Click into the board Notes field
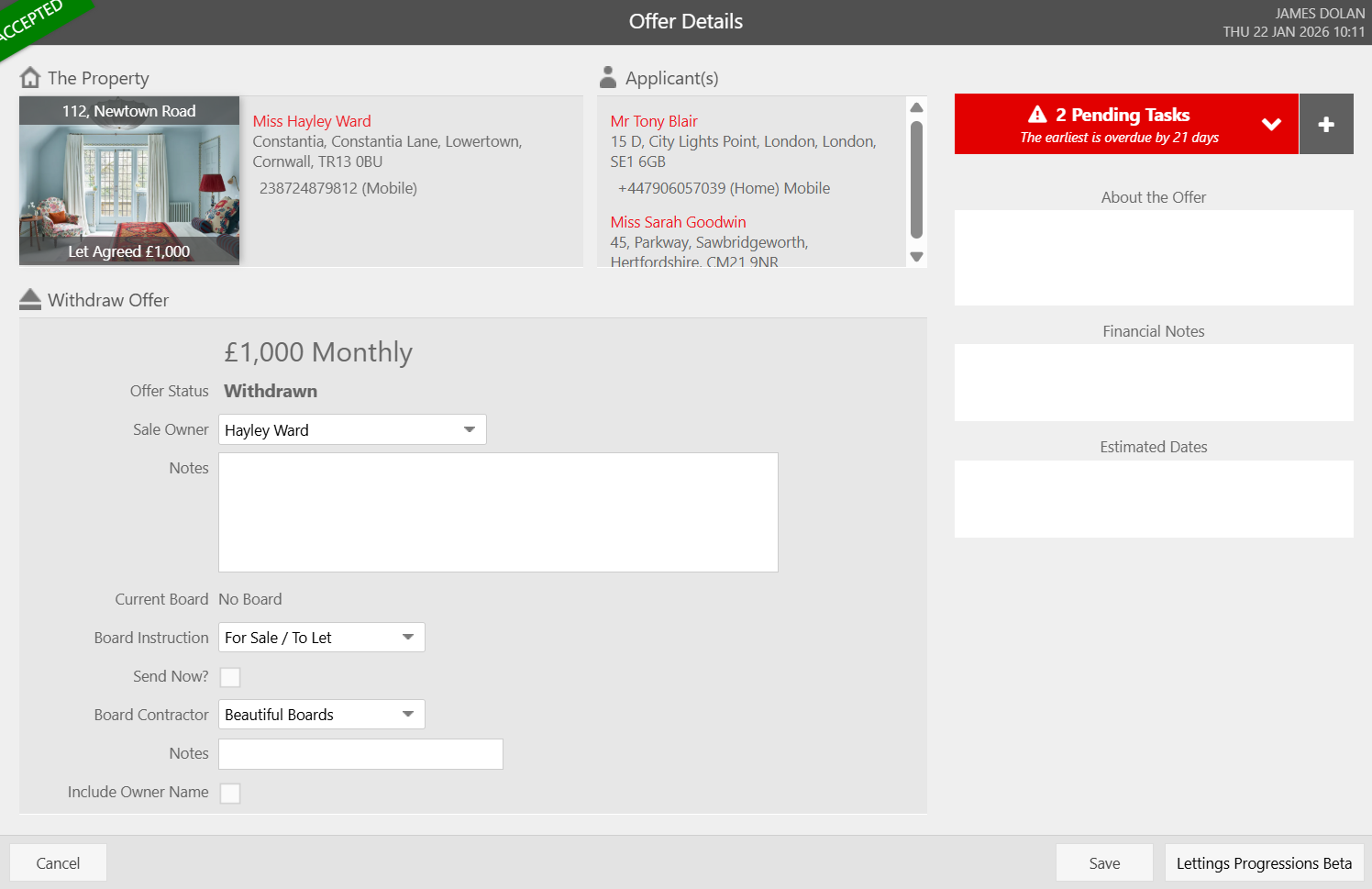Screen dimensions: 1372x889 point(360,753)
